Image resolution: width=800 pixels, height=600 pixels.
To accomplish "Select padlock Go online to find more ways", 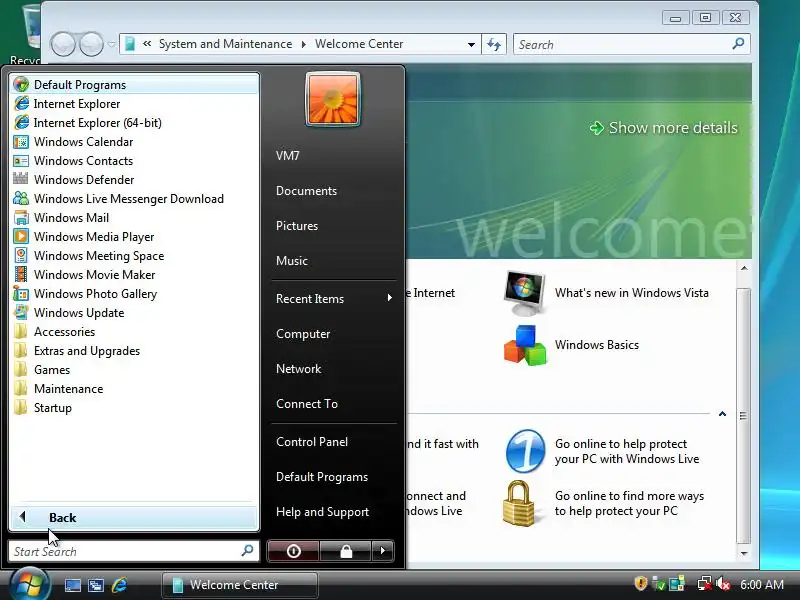I will click(x=604, y=504).
